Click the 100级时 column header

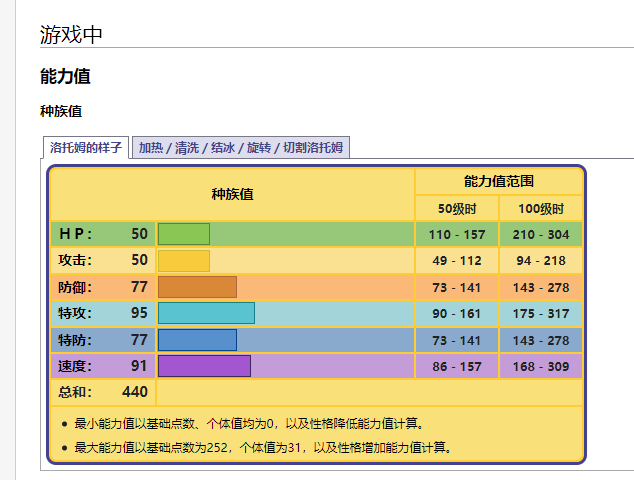point(541,209)
